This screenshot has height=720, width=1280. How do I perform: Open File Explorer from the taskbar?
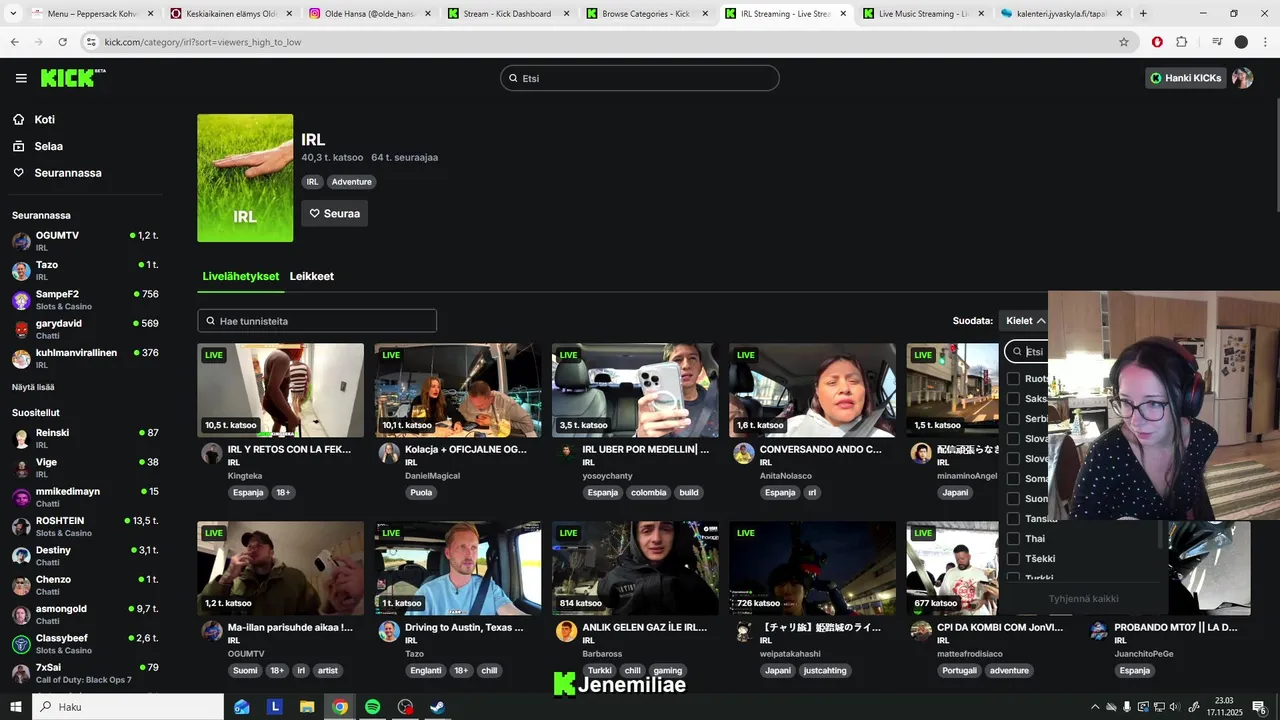coord(307,707)
